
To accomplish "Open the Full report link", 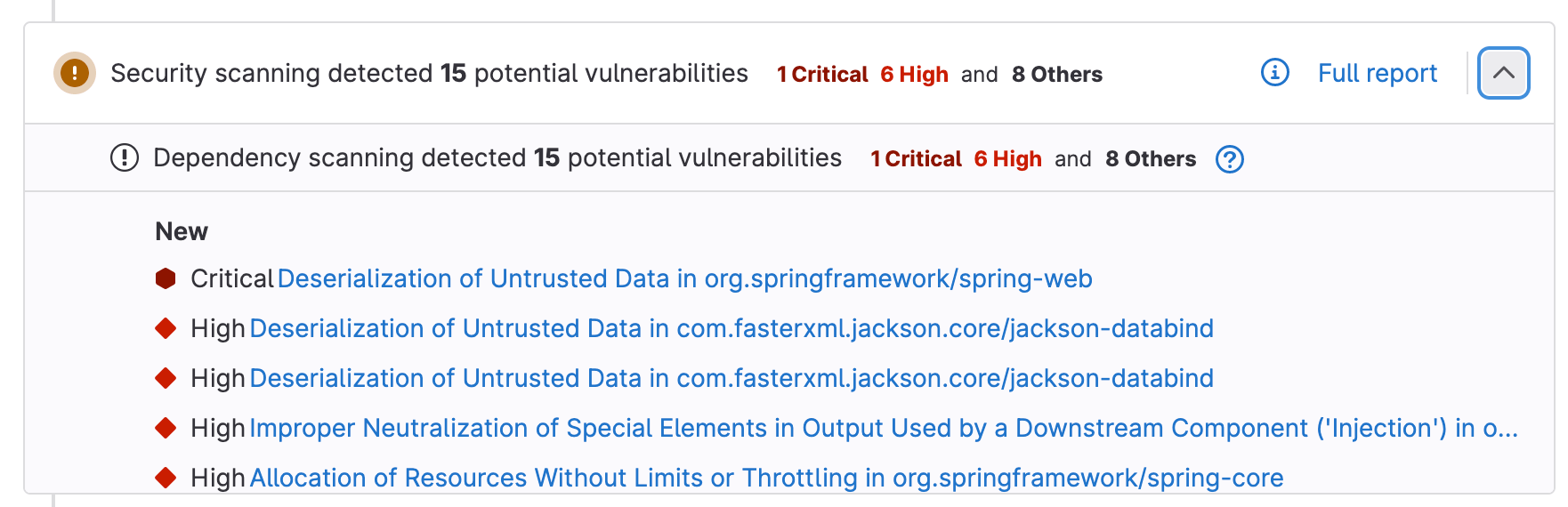I will (x=1377, y=73).
